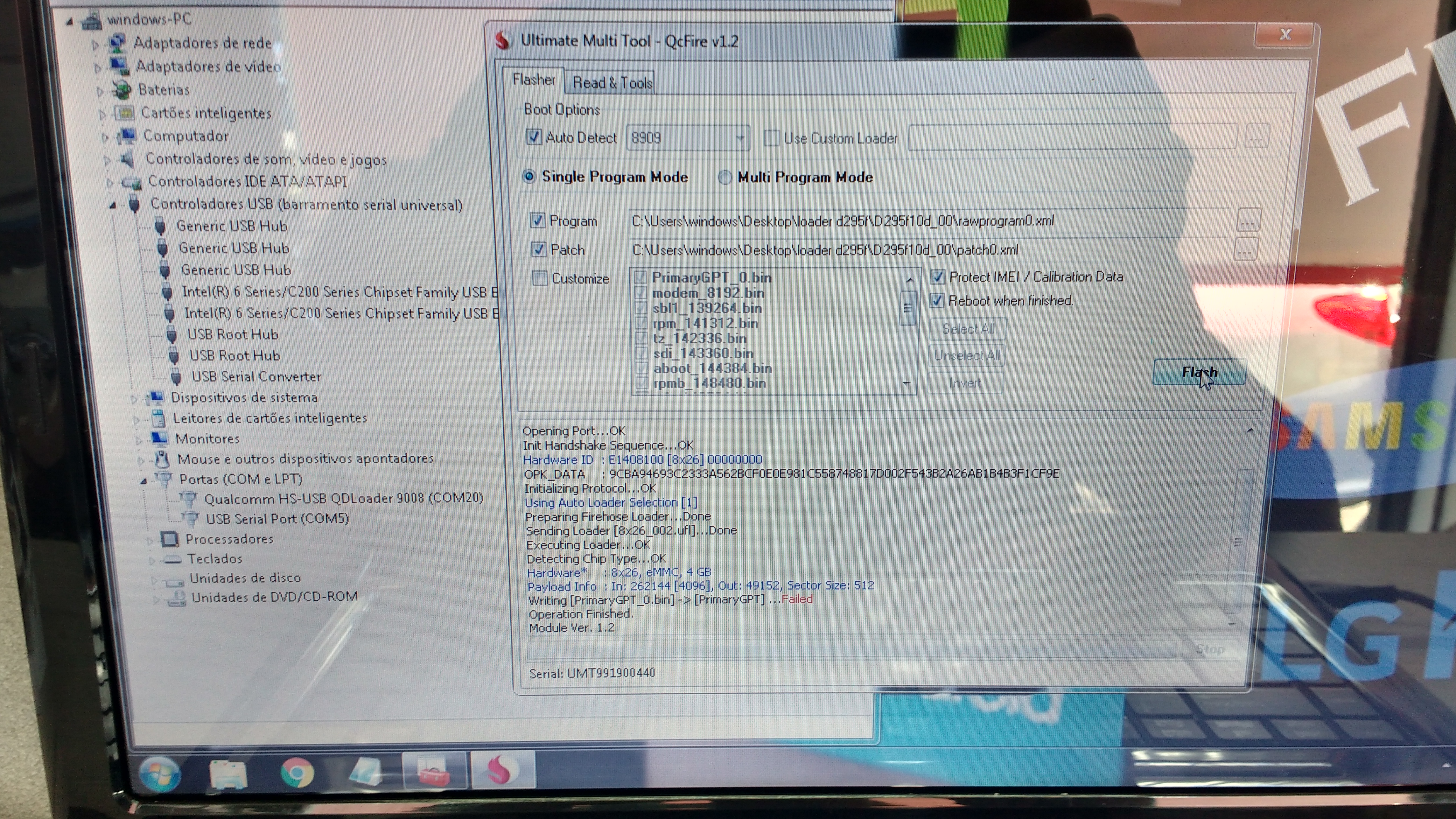Image resolution: width=1456 pixels, height=819 pixels.
Task: Open the 8909 chipset dropdown
Action: click(688, 138)
